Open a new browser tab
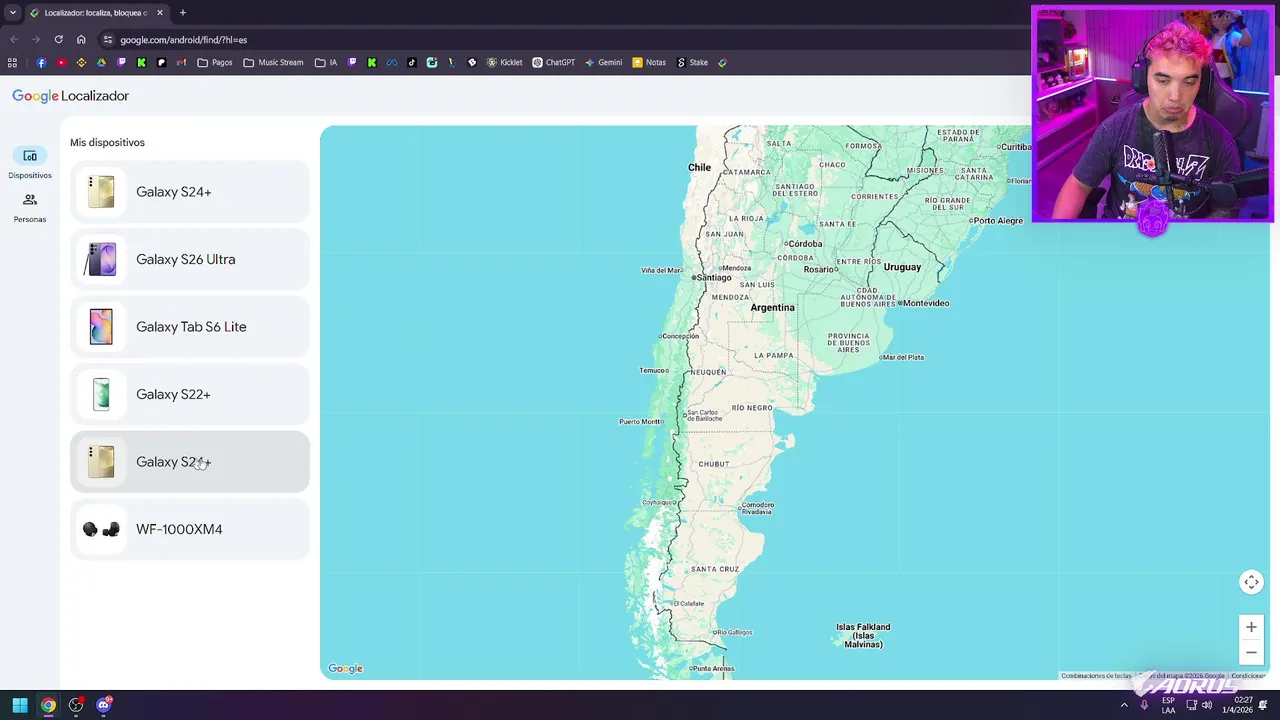 click(183, 13)
